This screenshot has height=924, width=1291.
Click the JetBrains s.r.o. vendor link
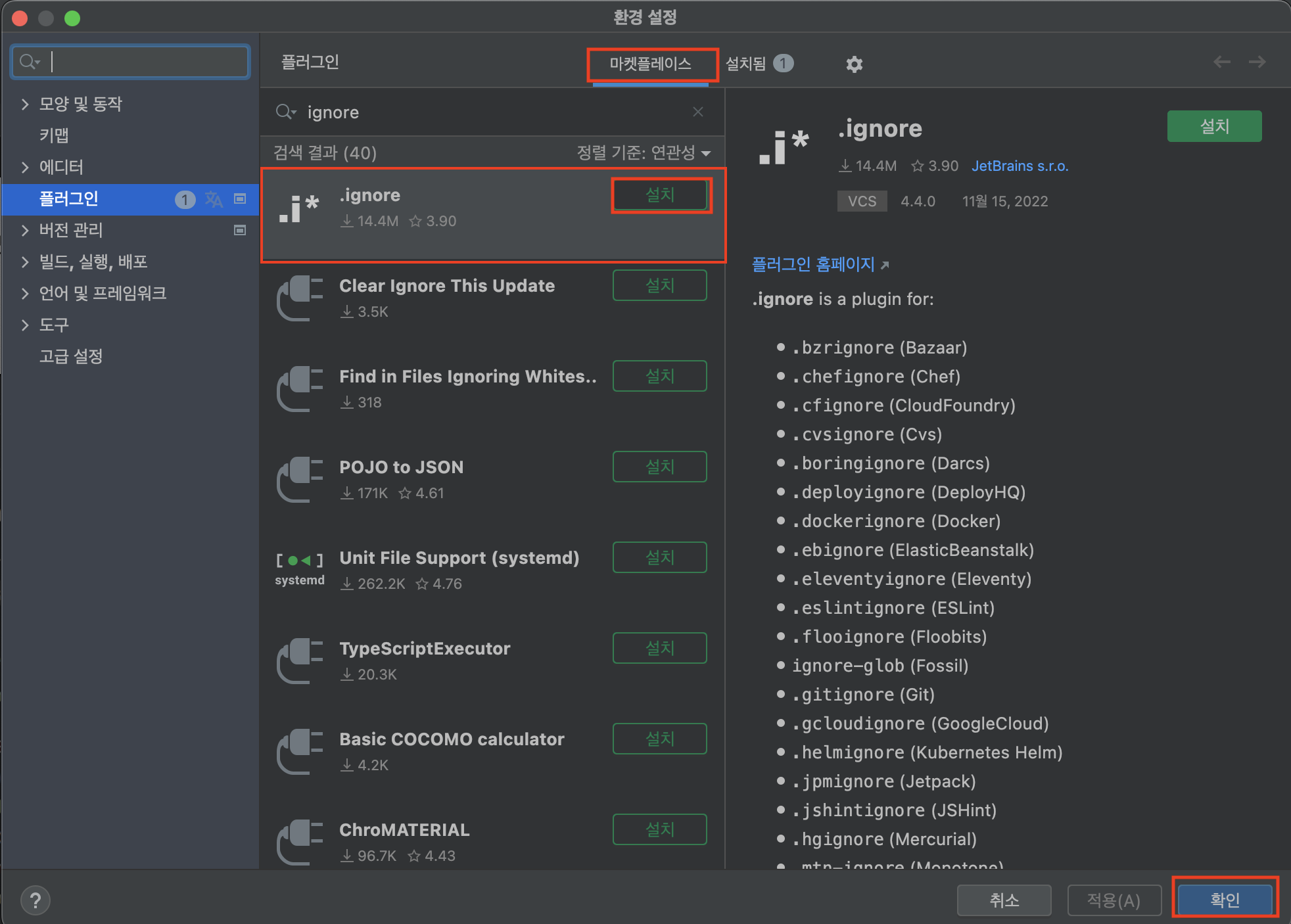(x=1020, y=166)
